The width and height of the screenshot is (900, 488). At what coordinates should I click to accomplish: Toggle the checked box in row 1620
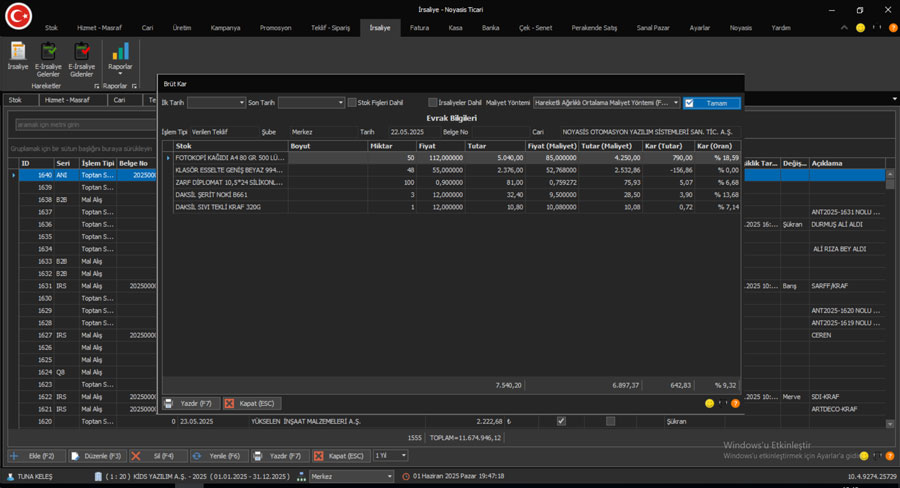click(561, 421)
